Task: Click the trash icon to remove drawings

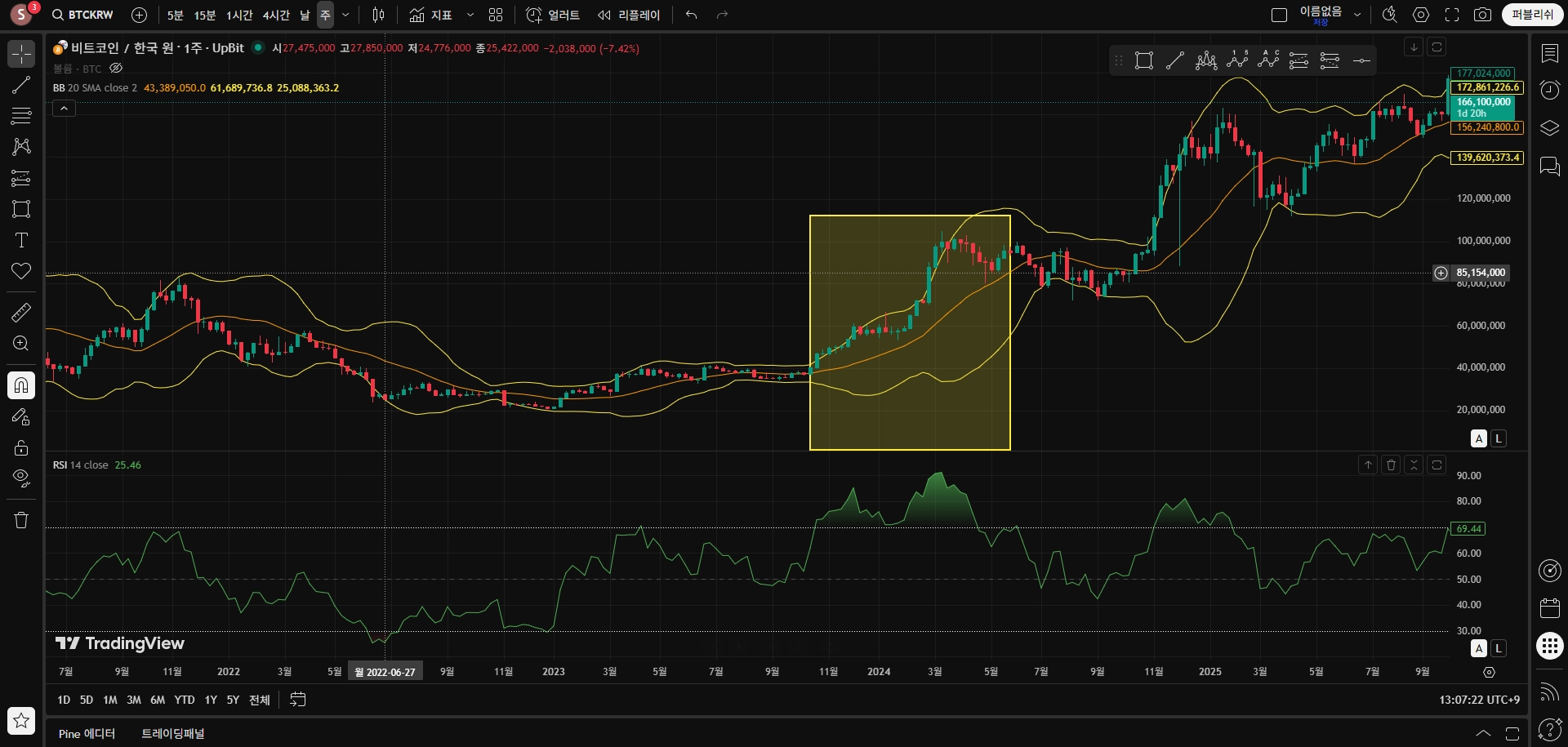Action: coord(21,520)
